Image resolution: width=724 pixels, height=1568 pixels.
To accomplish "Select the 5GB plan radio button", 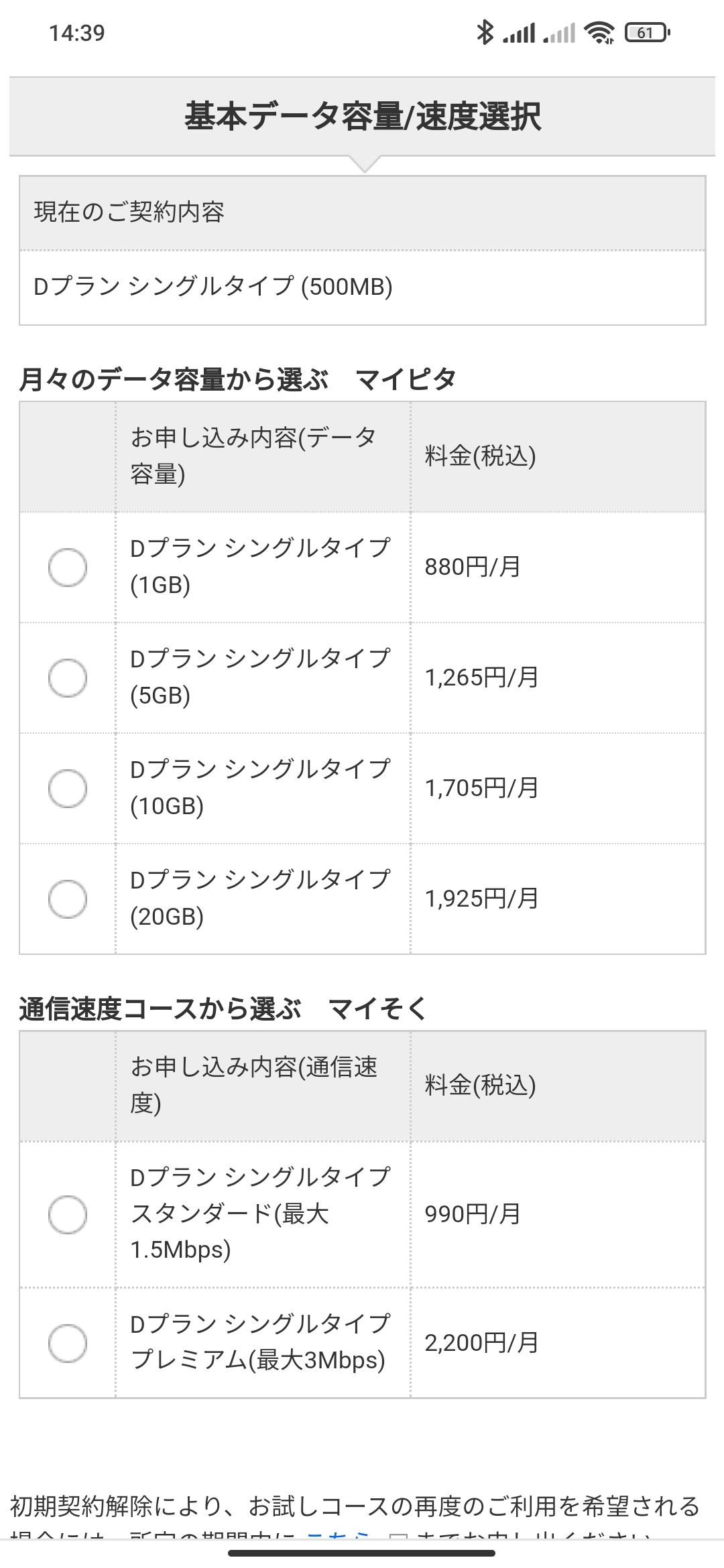I will [x=68, y=677].
